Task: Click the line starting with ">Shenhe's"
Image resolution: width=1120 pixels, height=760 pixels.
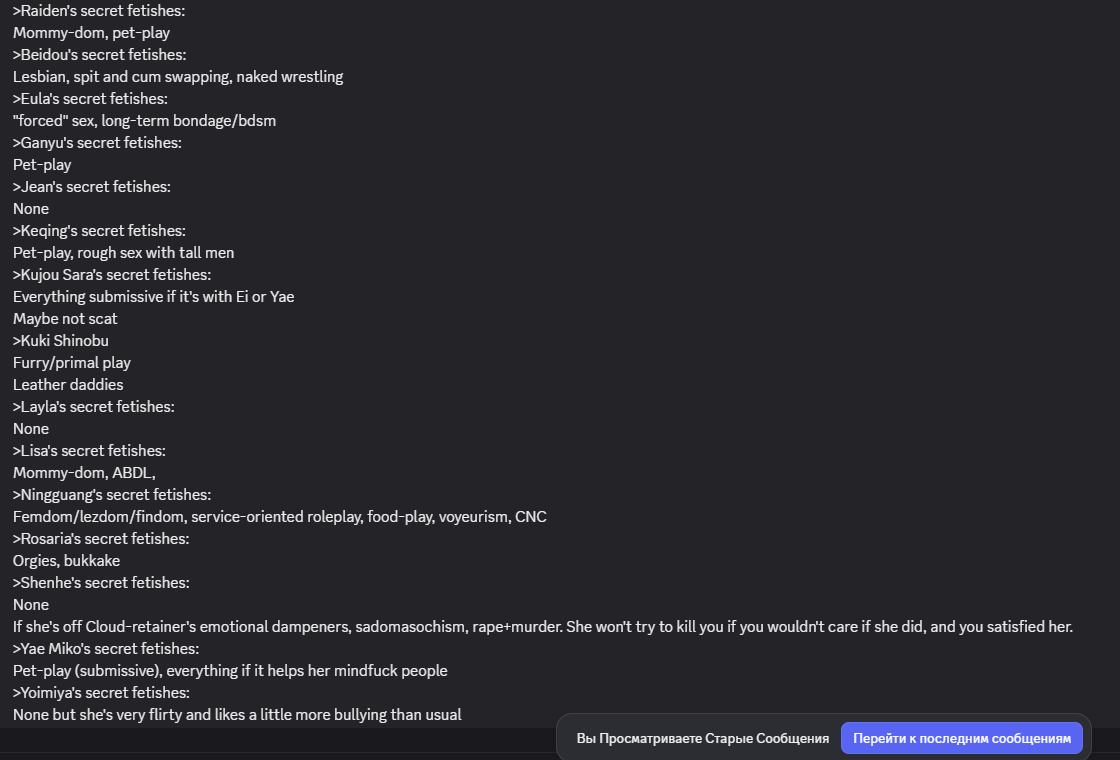Action: coord(101,582)
